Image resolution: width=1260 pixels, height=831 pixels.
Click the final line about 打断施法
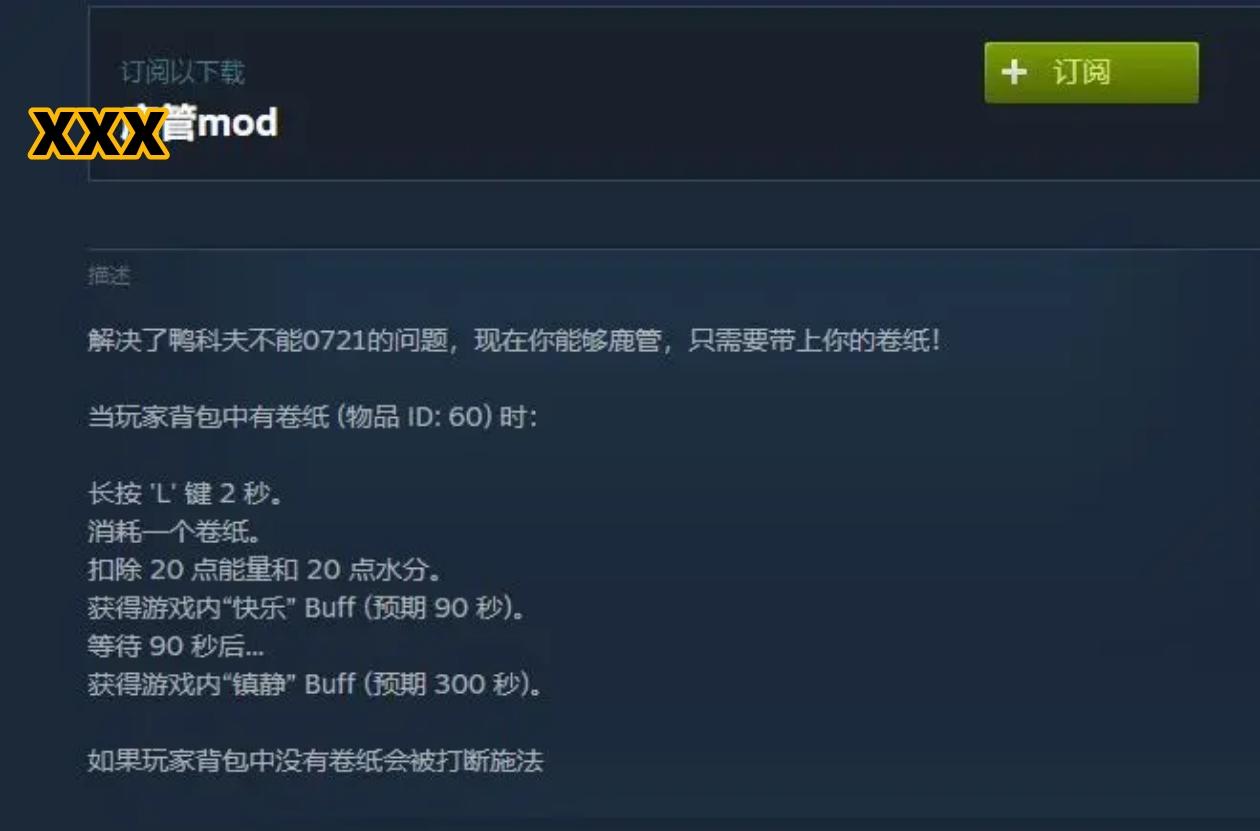(315, 762)
